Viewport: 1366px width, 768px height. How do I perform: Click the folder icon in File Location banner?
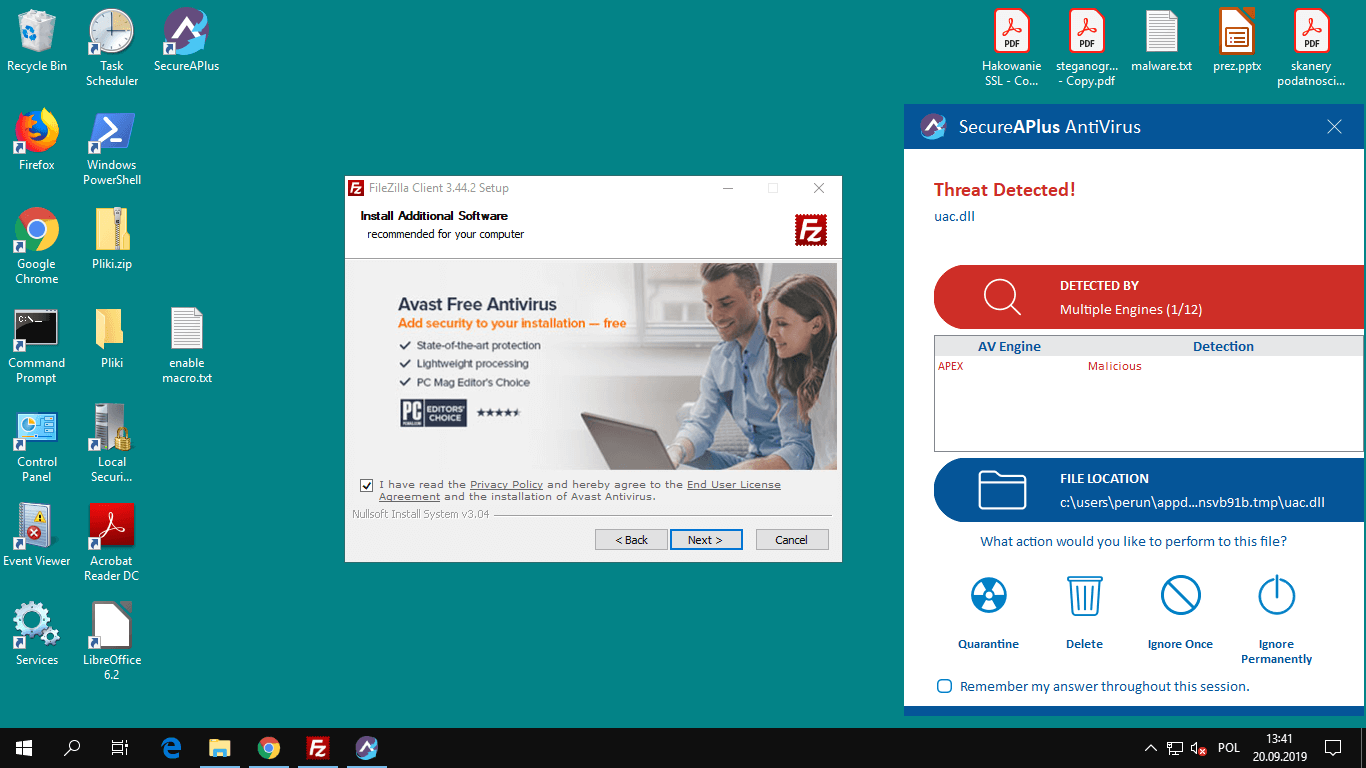[1002, 490]
